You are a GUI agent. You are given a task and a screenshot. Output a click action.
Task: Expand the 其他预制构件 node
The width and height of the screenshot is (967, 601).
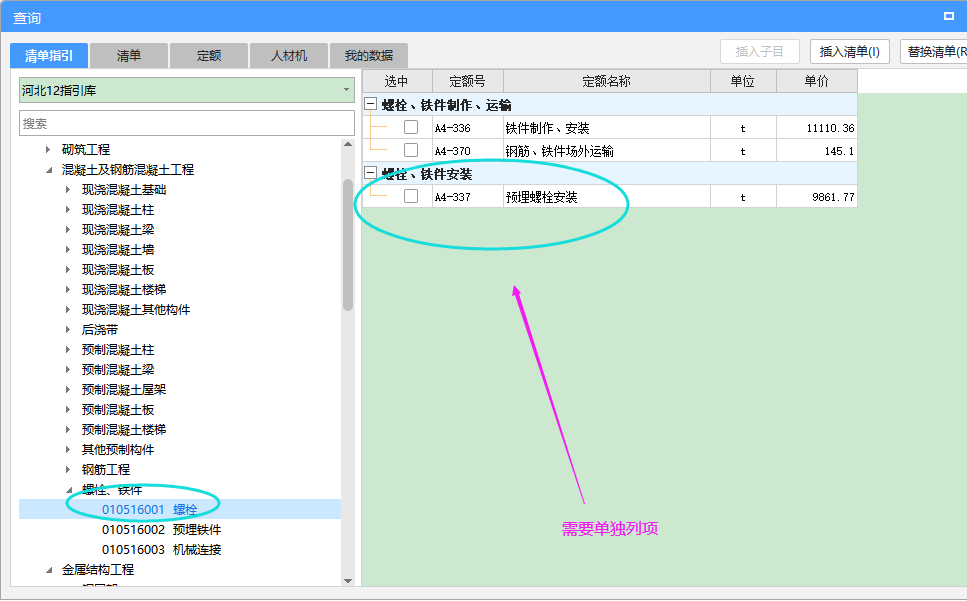[68, 449]
